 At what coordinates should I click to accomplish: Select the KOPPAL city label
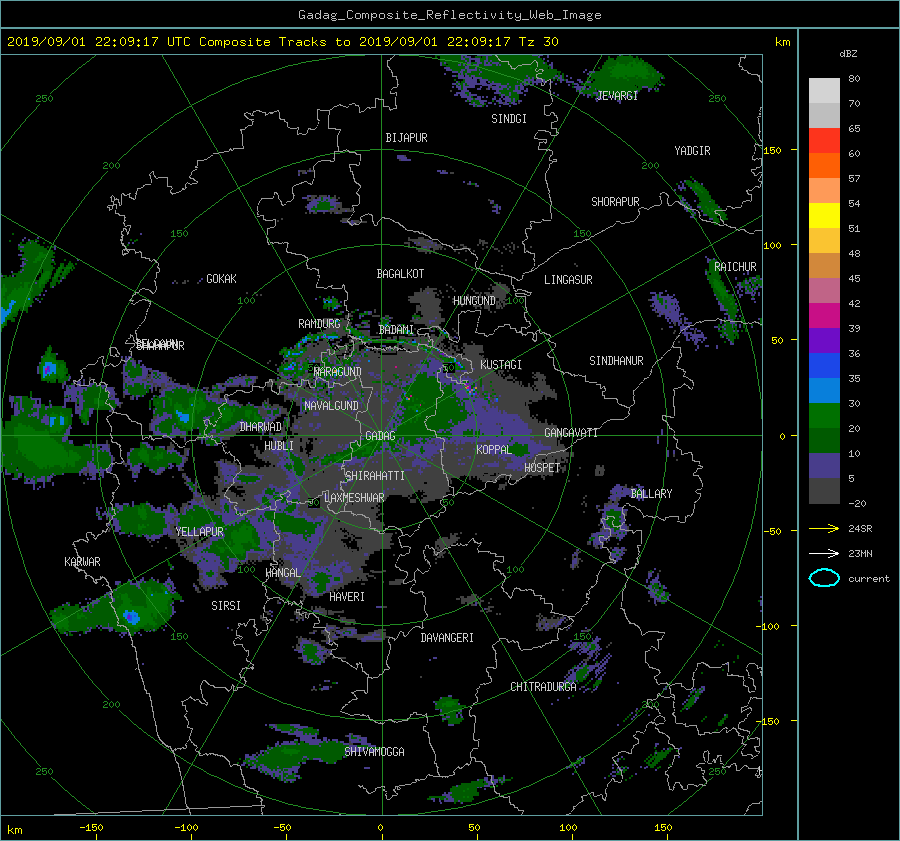tap(494, 450)
